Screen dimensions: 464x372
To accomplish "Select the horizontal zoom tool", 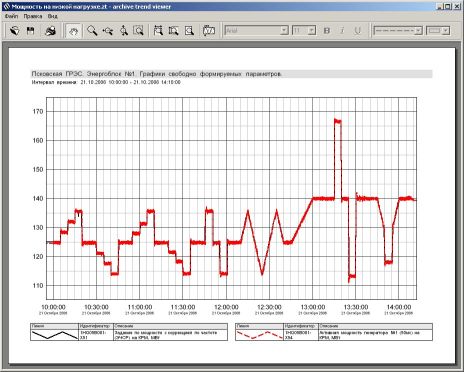I will tap(108, 31).
